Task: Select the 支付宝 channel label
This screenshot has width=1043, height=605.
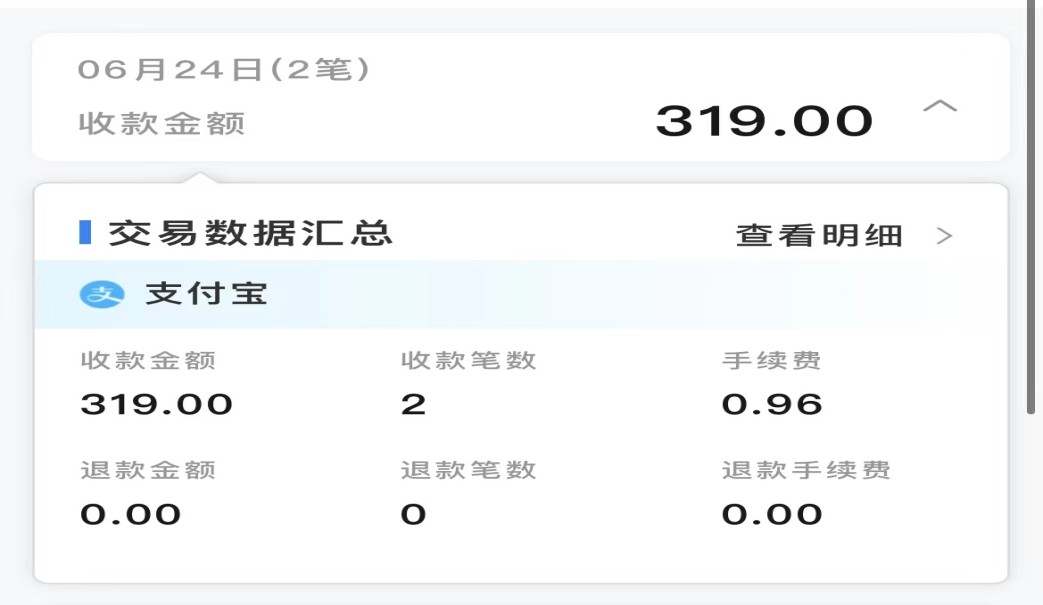Action: click(206, 295)
